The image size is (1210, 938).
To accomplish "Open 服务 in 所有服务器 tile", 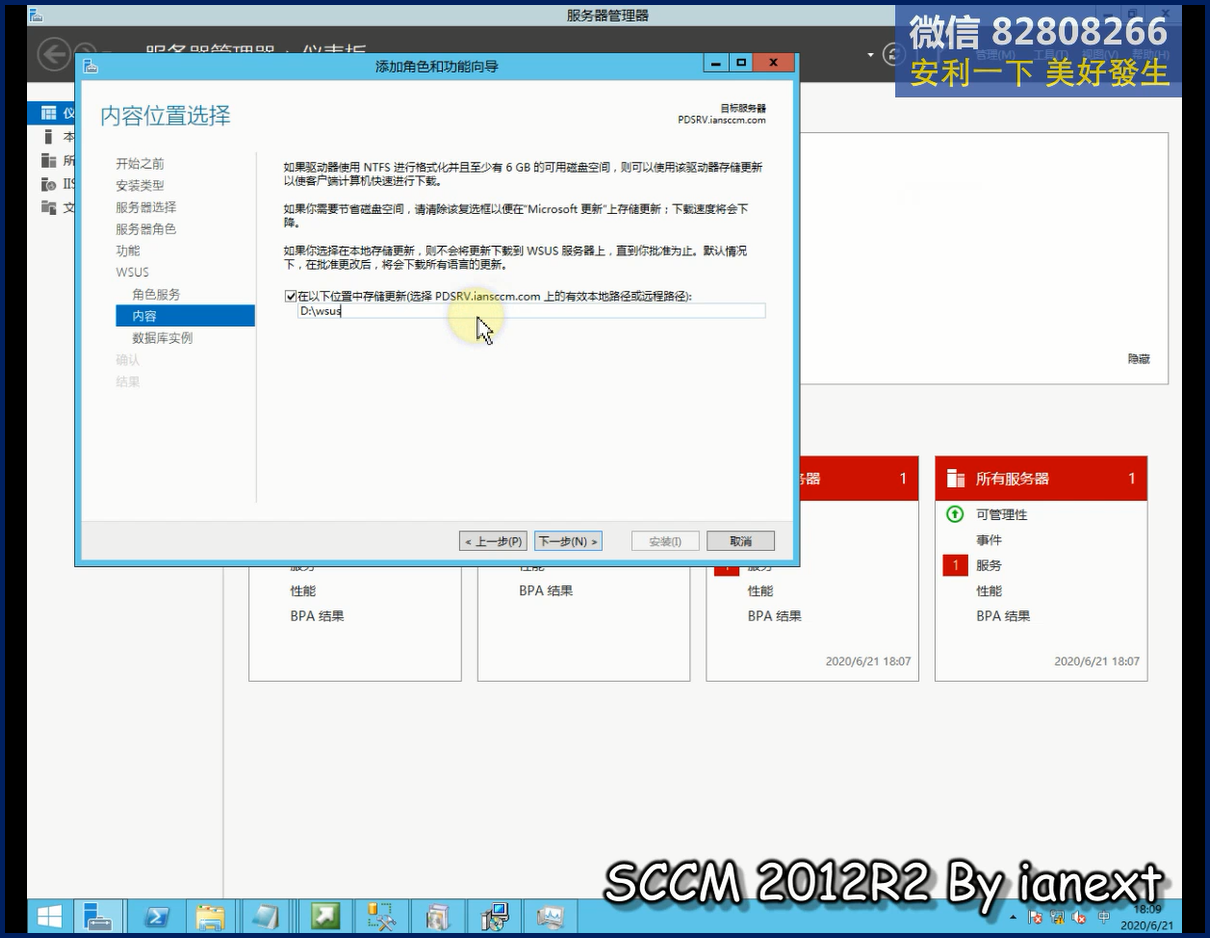I will pyautogui.click(x=989, y=565).
